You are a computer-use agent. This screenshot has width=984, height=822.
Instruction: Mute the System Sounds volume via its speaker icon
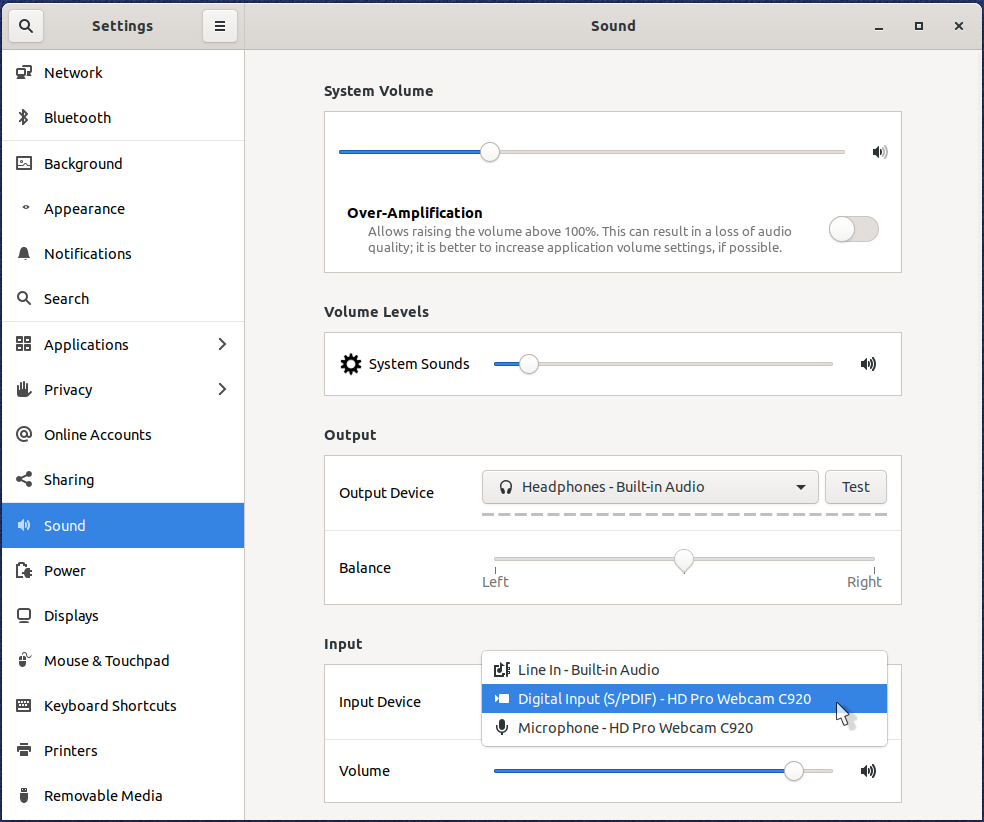point(868,364)
